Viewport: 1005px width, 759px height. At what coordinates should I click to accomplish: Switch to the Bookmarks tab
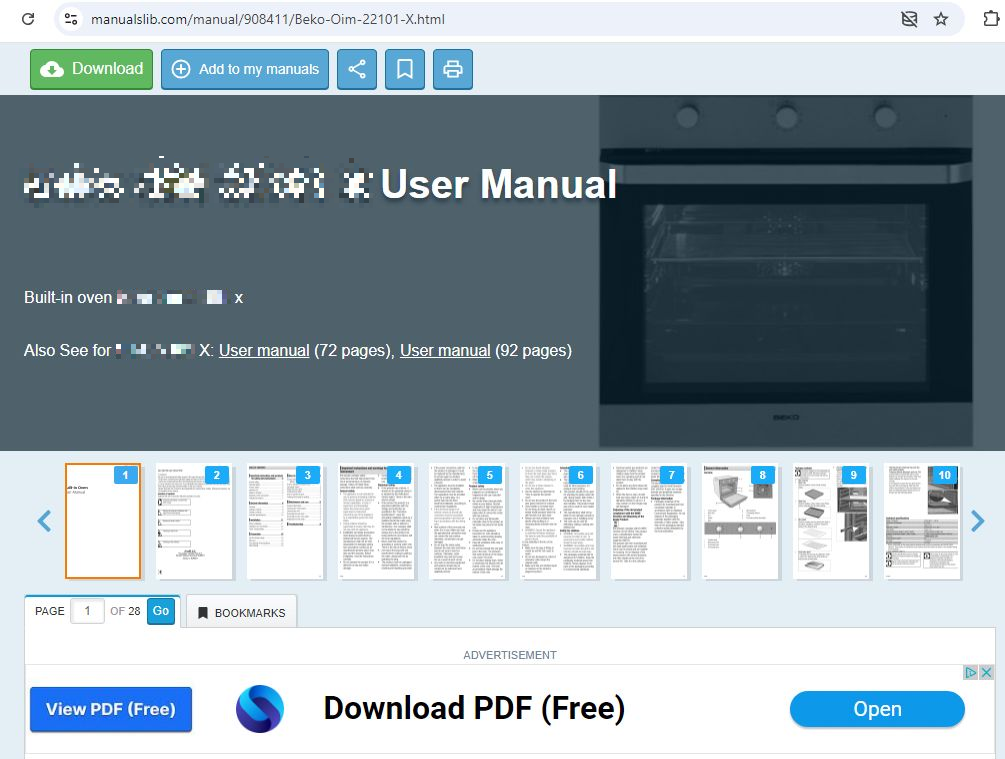pos(241,612)
